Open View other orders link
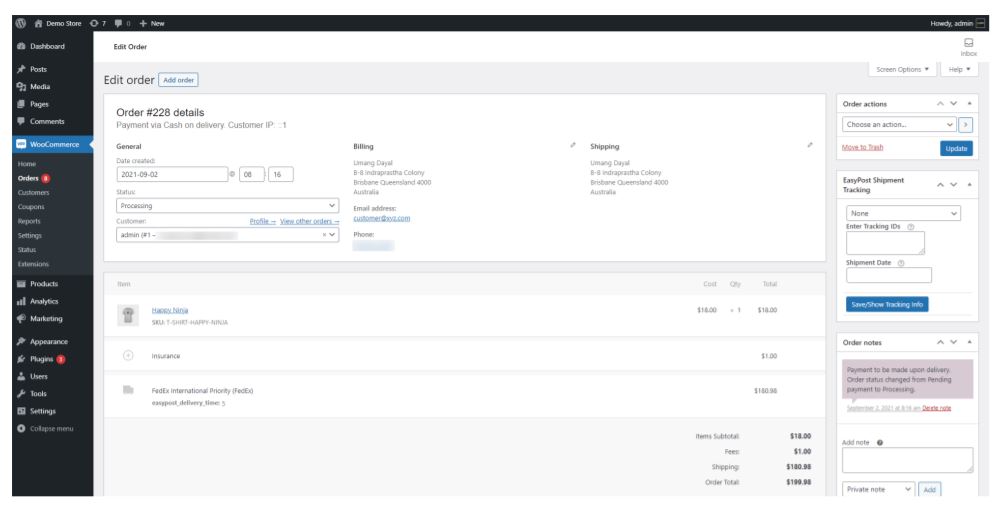Image resolution: width=1007 pixels, height=521 pixels. click(x=309, y=221)
